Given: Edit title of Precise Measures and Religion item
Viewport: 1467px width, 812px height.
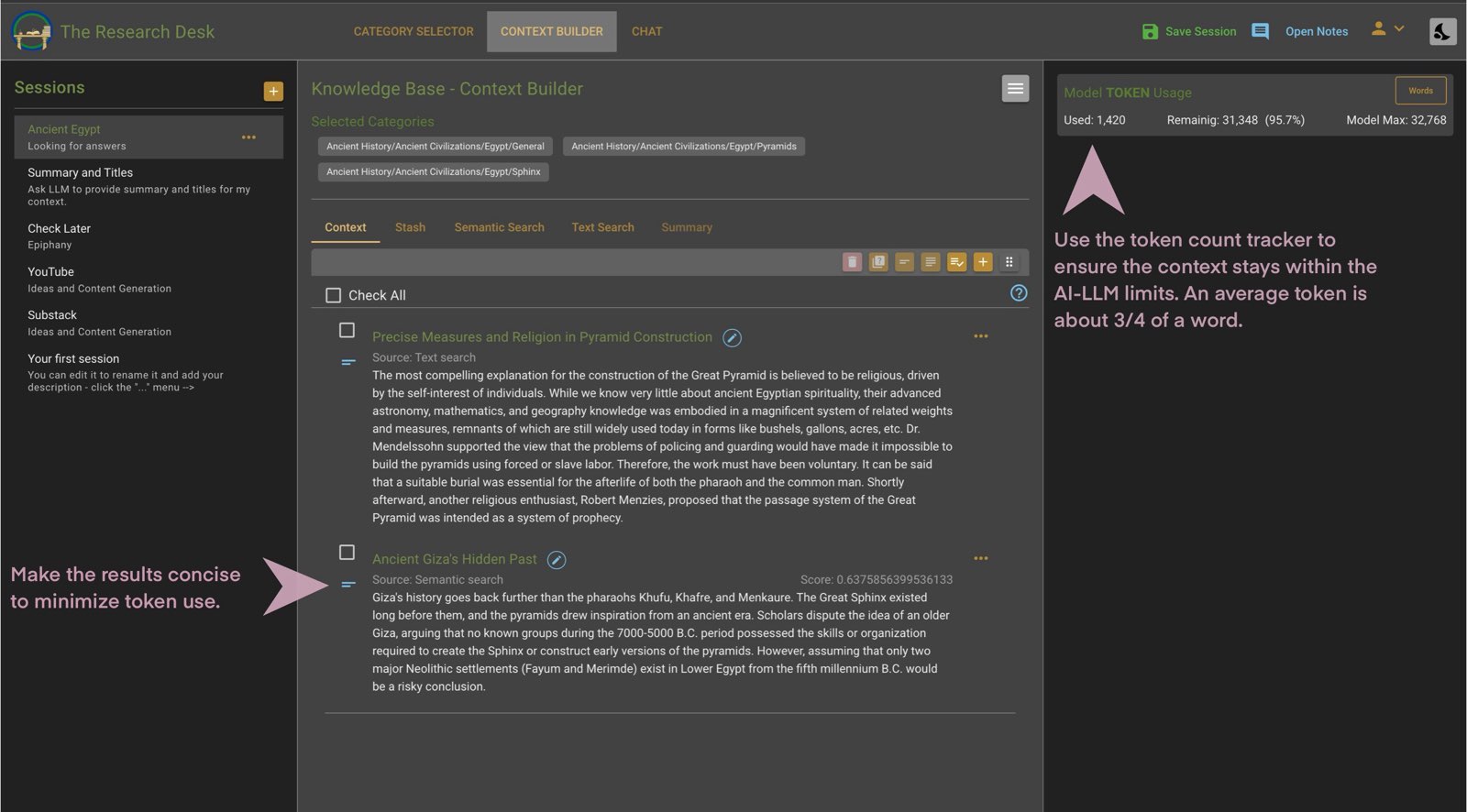Looking at the screenshot, I should (x=732, y=338).
